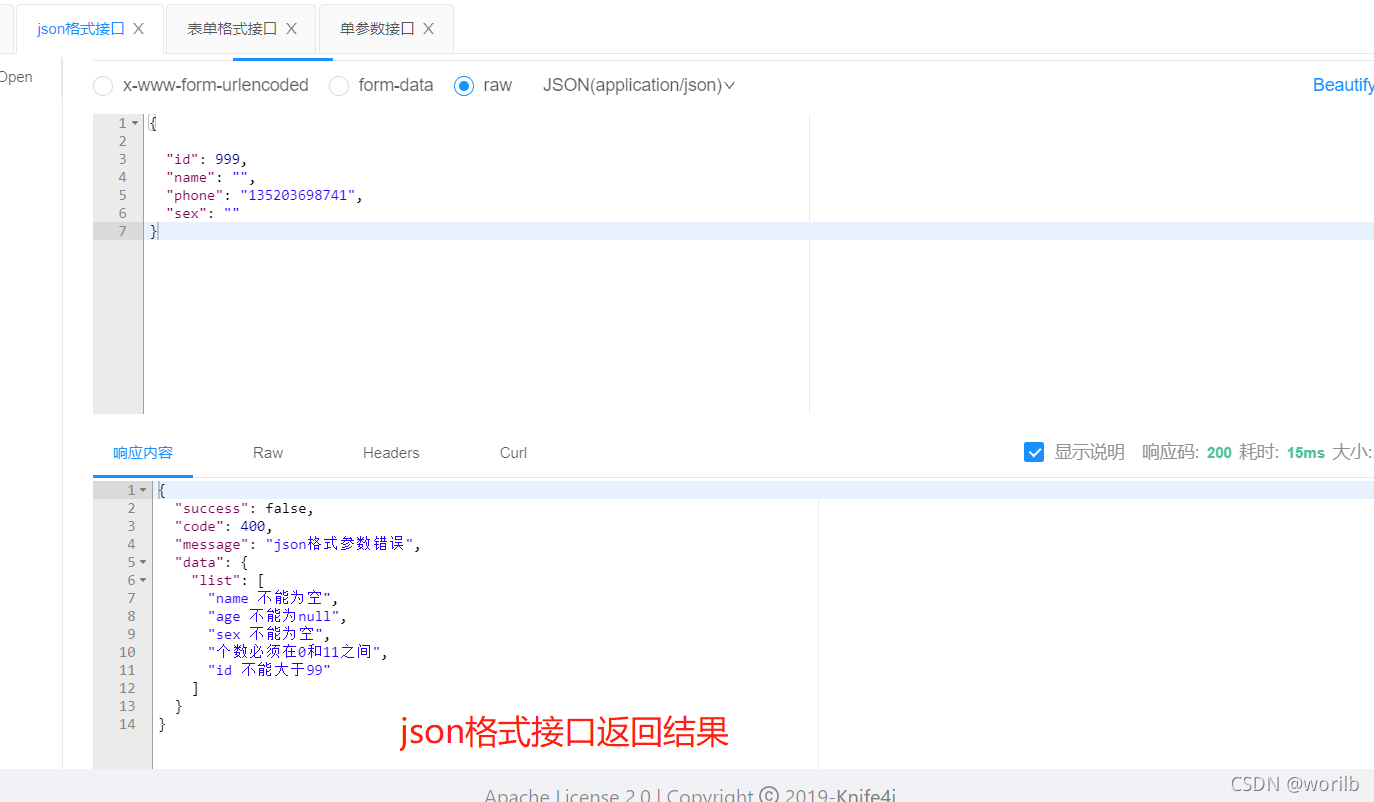The image size is (1374, 802).
Task: Open the JSON(application/json) content type dropdown
Action: click(639, 86)
